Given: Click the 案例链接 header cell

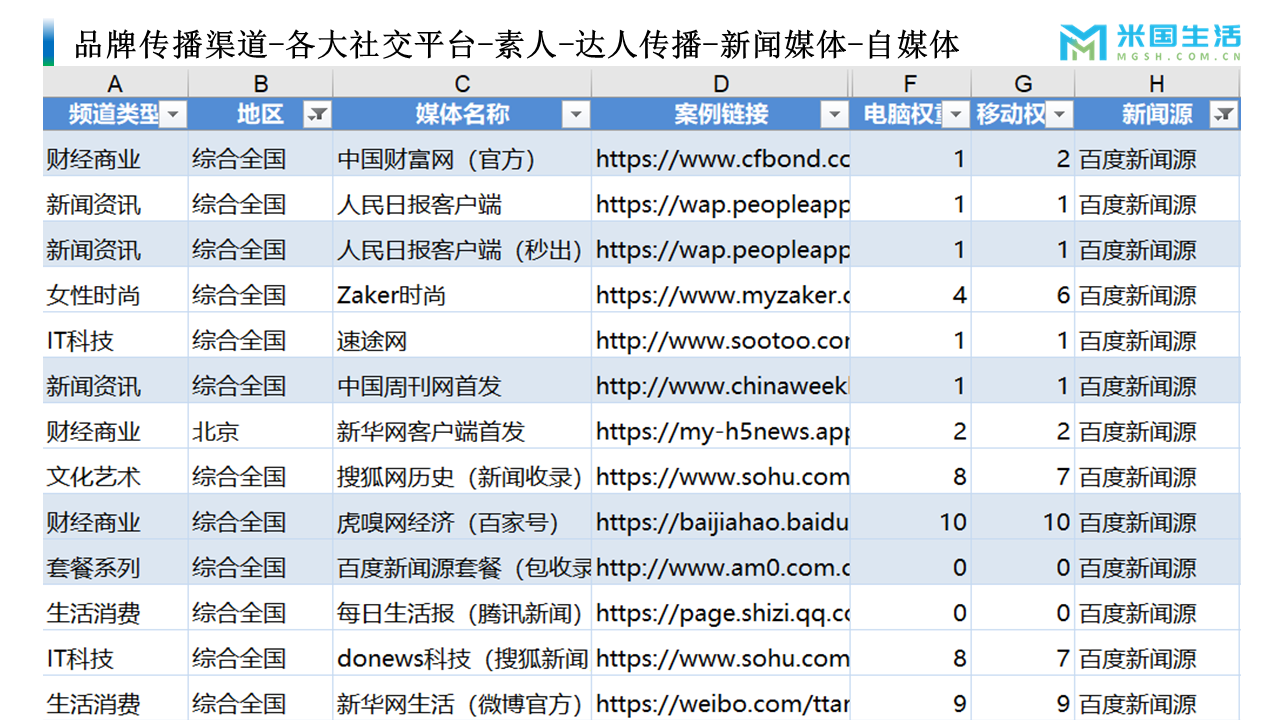Looking at the screenshot, I should click(x=721, y=115).
